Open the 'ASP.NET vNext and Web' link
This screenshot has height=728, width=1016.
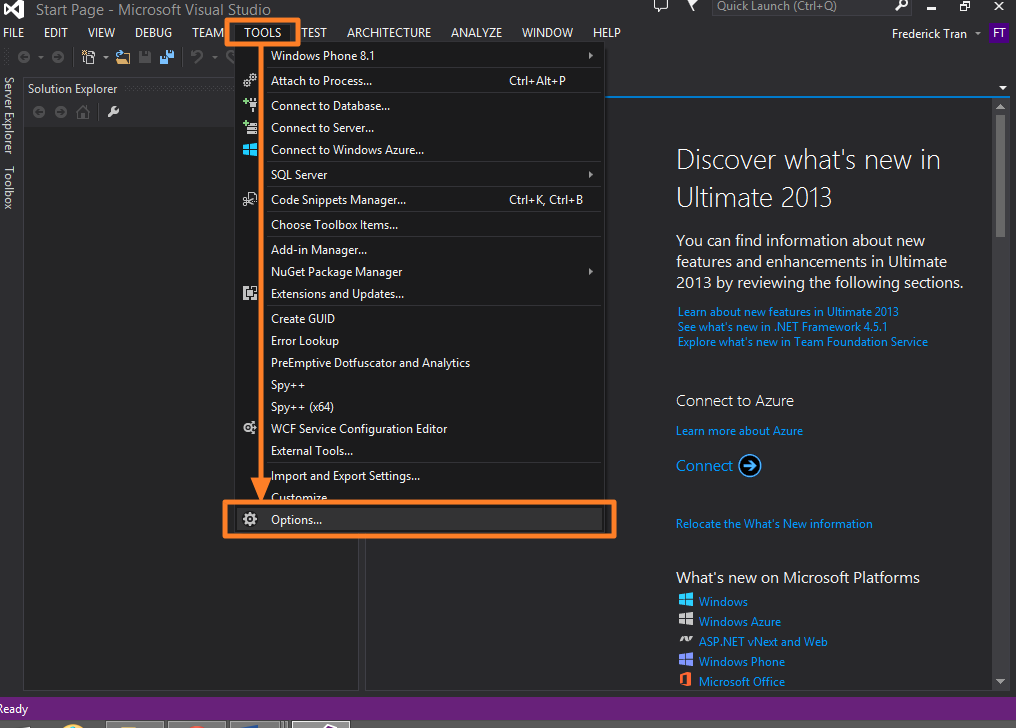pos(763,642)
